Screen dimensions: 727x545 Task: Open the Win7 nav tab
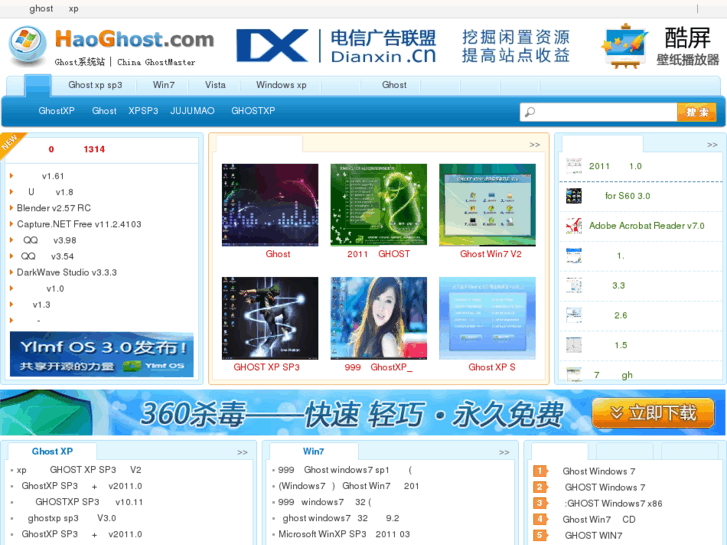[164, 85]
